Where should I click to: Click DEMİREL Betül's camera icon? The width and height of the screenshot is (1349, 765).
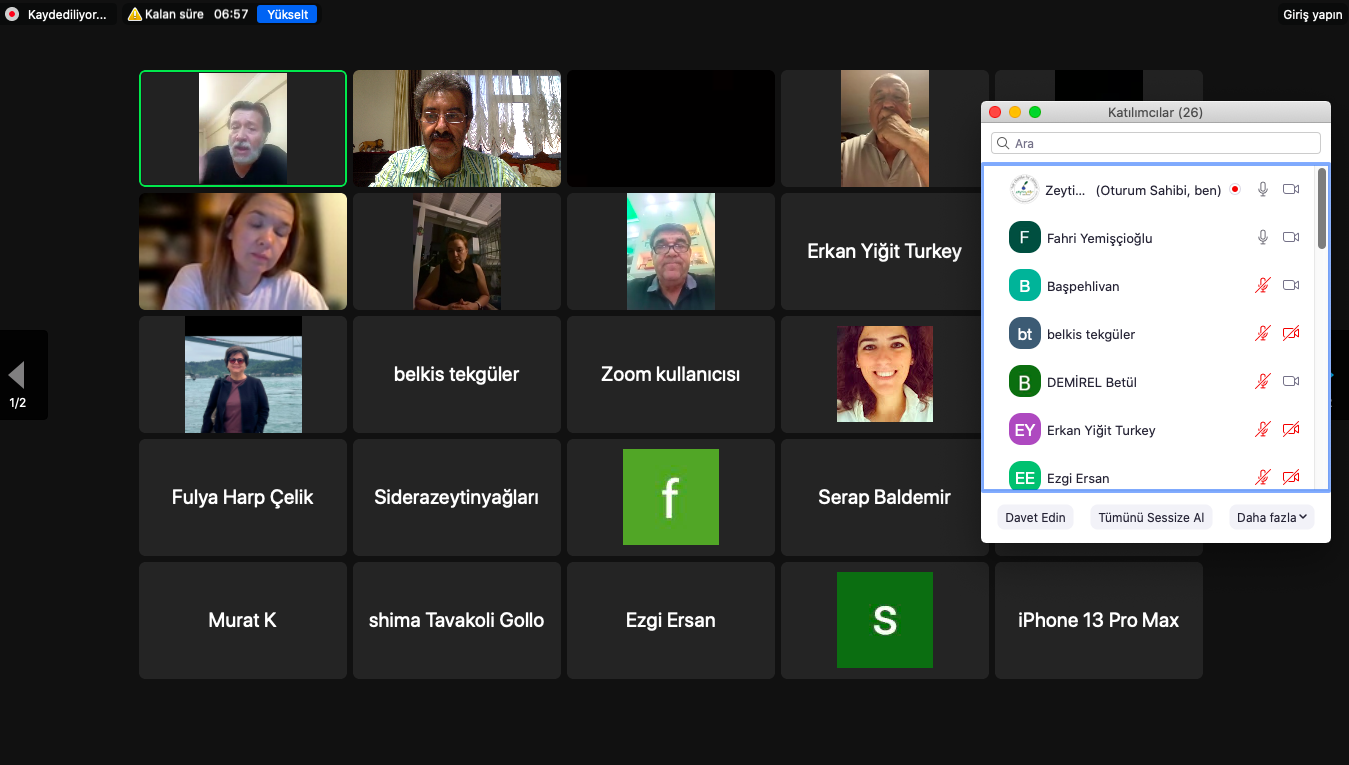coord(1291,381)
